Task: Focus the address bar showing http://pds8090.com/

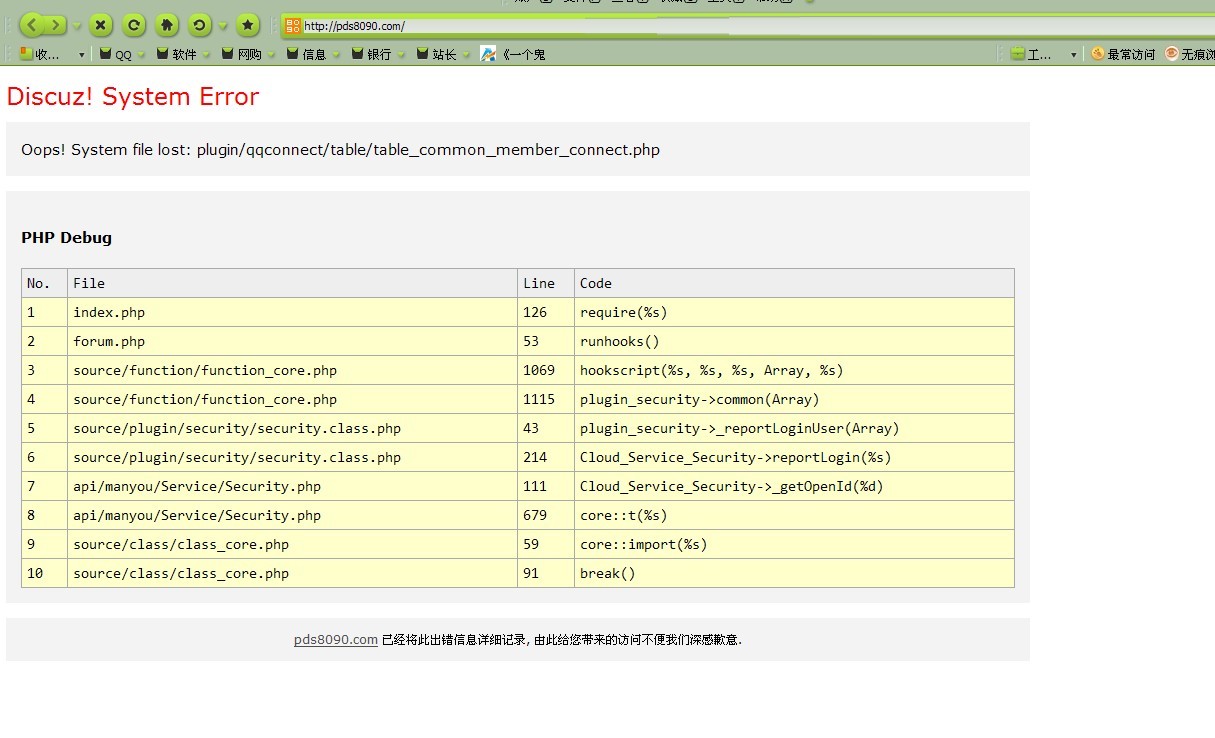Action: 750,26
